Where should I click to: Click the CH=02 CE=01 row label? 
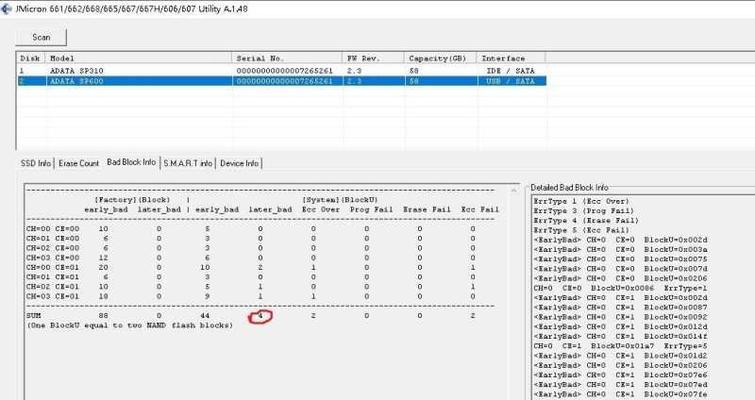click(53, 286)
